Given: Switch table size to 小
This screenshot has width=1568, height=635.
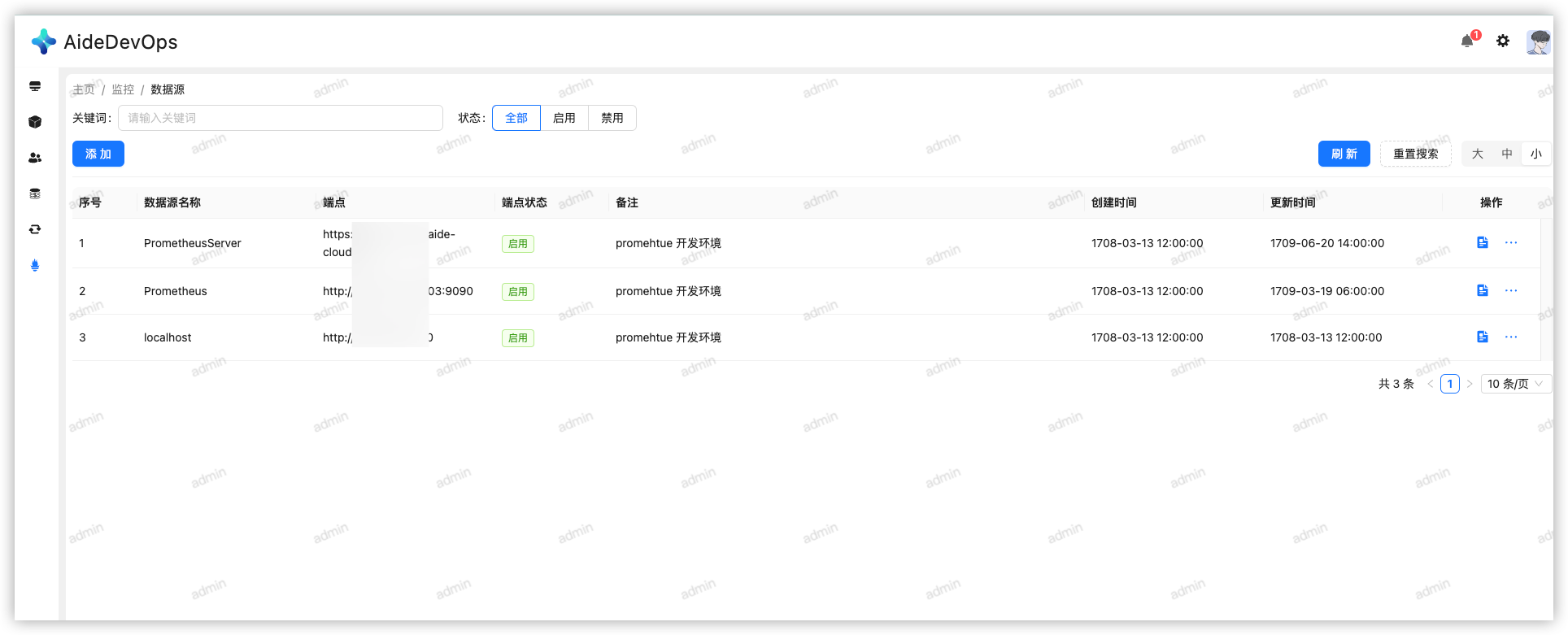Looking at the screenshot, I should (1536, 154).
